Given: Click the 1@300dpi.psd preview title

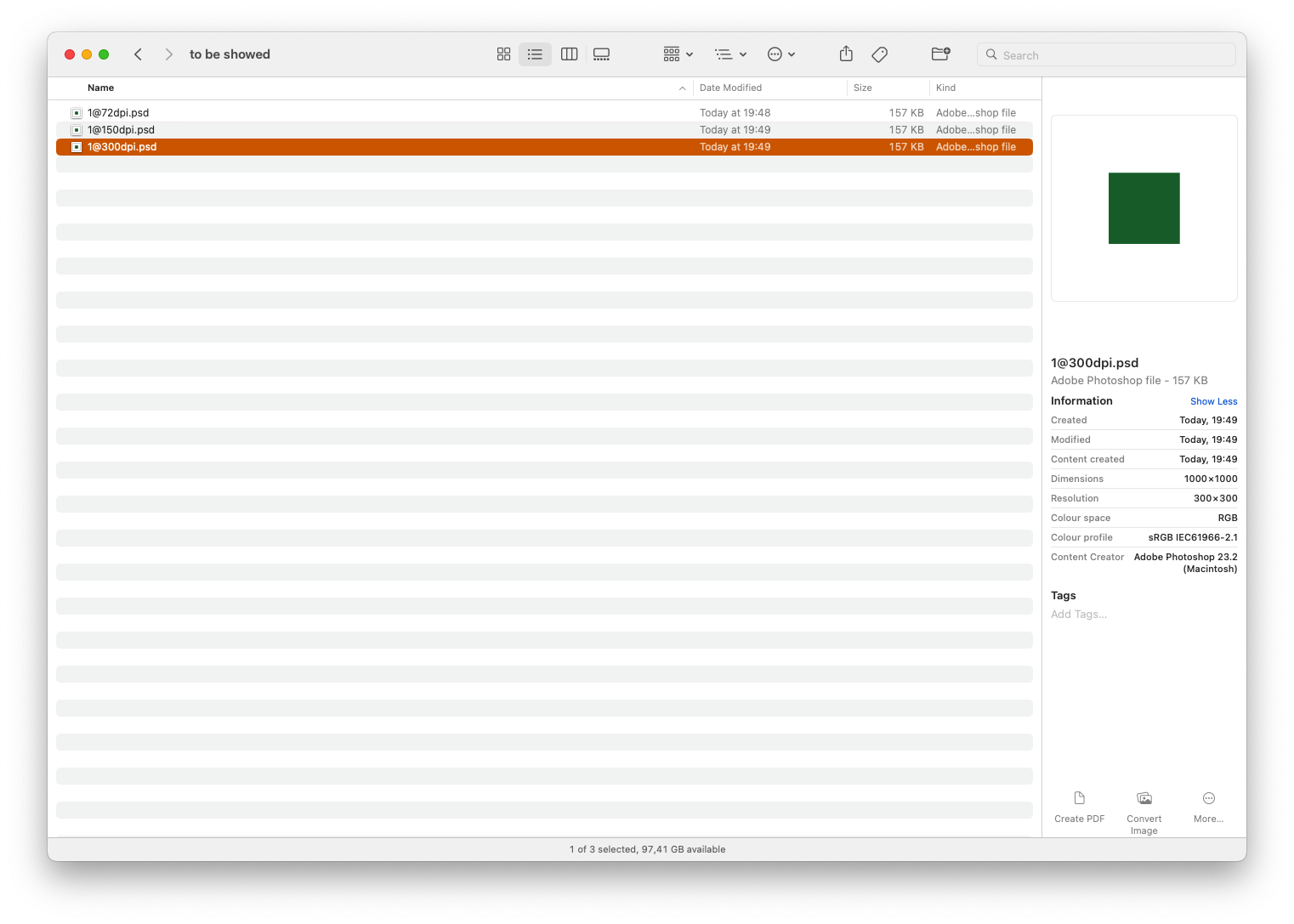Looking at the screenshot, I should (1094, 363).
